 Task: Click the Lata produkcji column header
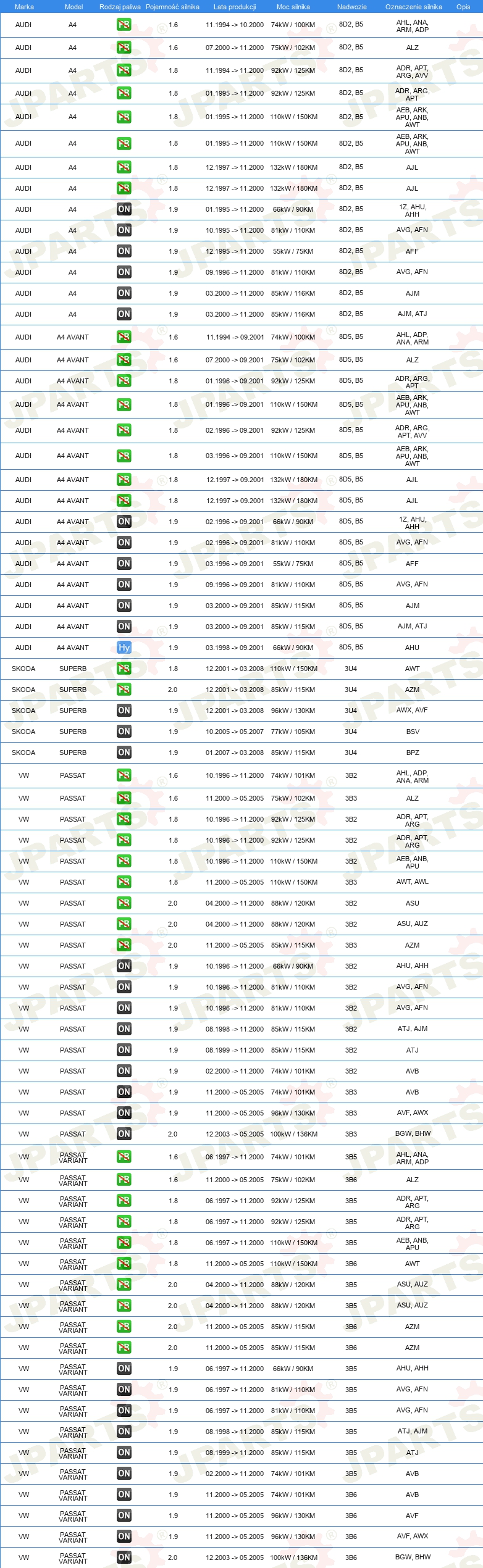[235, 7]
